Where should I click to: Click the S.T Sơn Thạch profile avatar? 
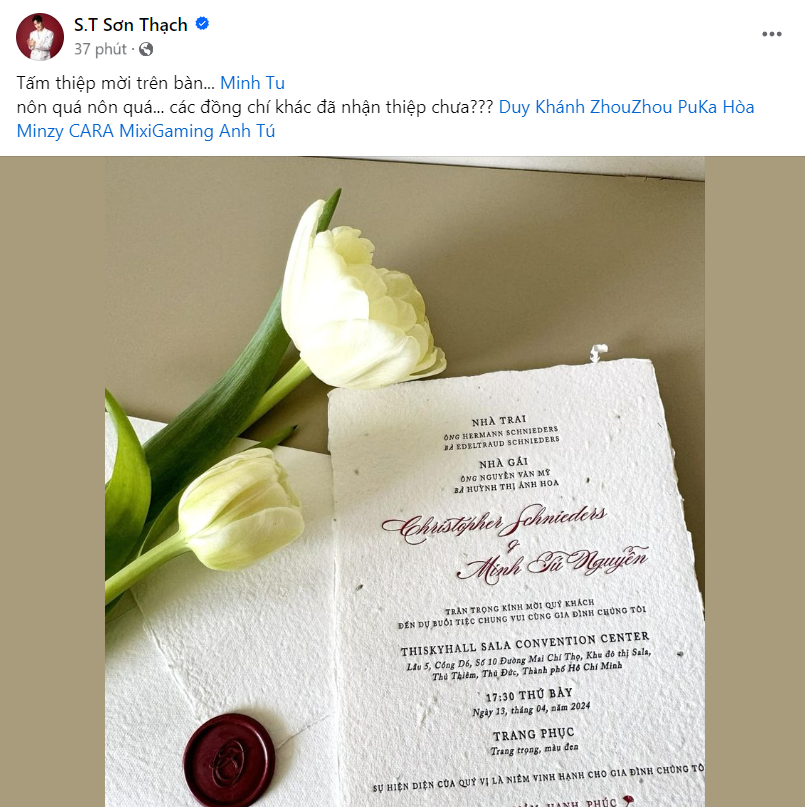point(40,36)
